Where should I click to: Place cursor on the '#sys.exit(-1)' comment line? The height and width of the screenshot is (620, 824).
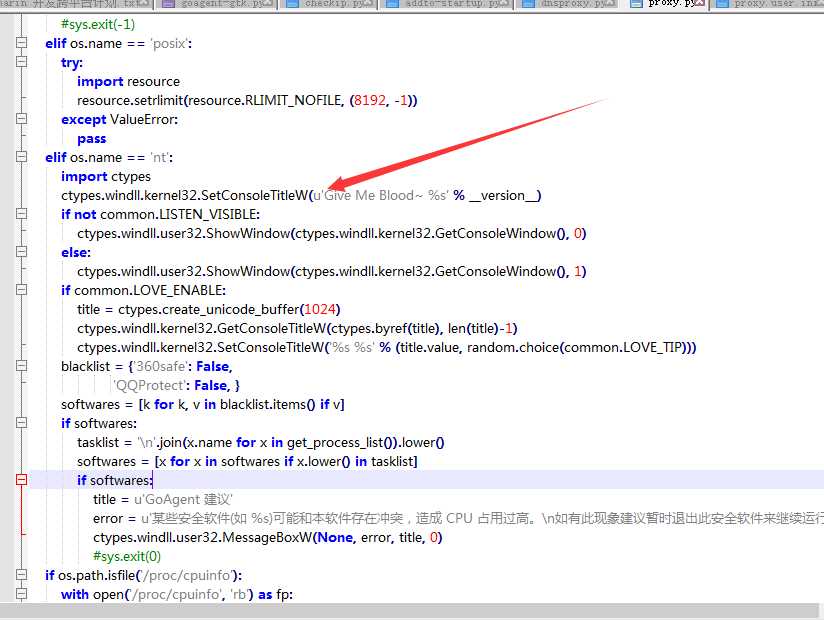coord(98,24)
